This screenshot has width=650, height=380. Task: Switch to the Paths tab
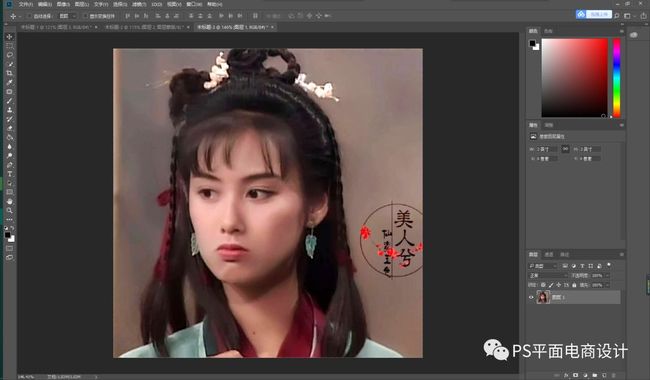tap(564, 254)
